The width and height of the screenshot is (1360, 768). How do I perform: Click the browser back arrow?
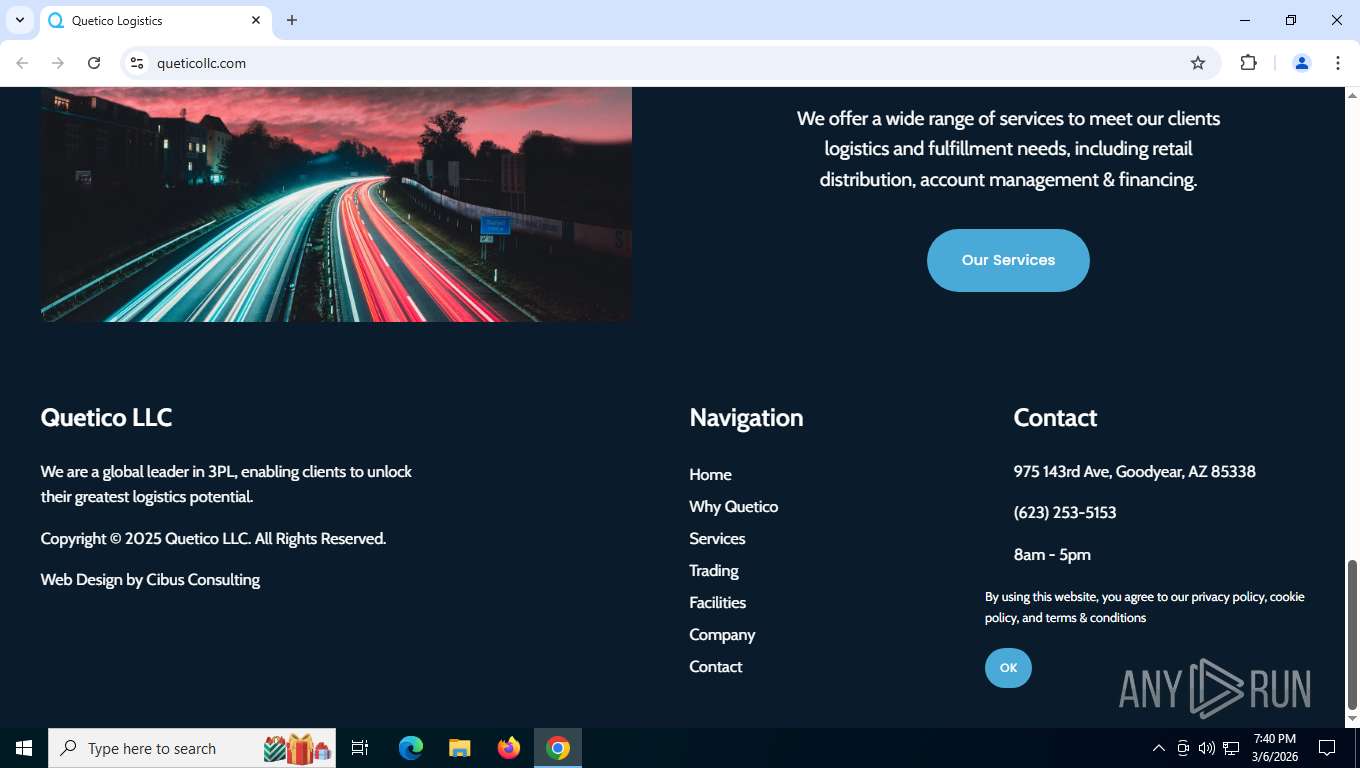(22, 63)
